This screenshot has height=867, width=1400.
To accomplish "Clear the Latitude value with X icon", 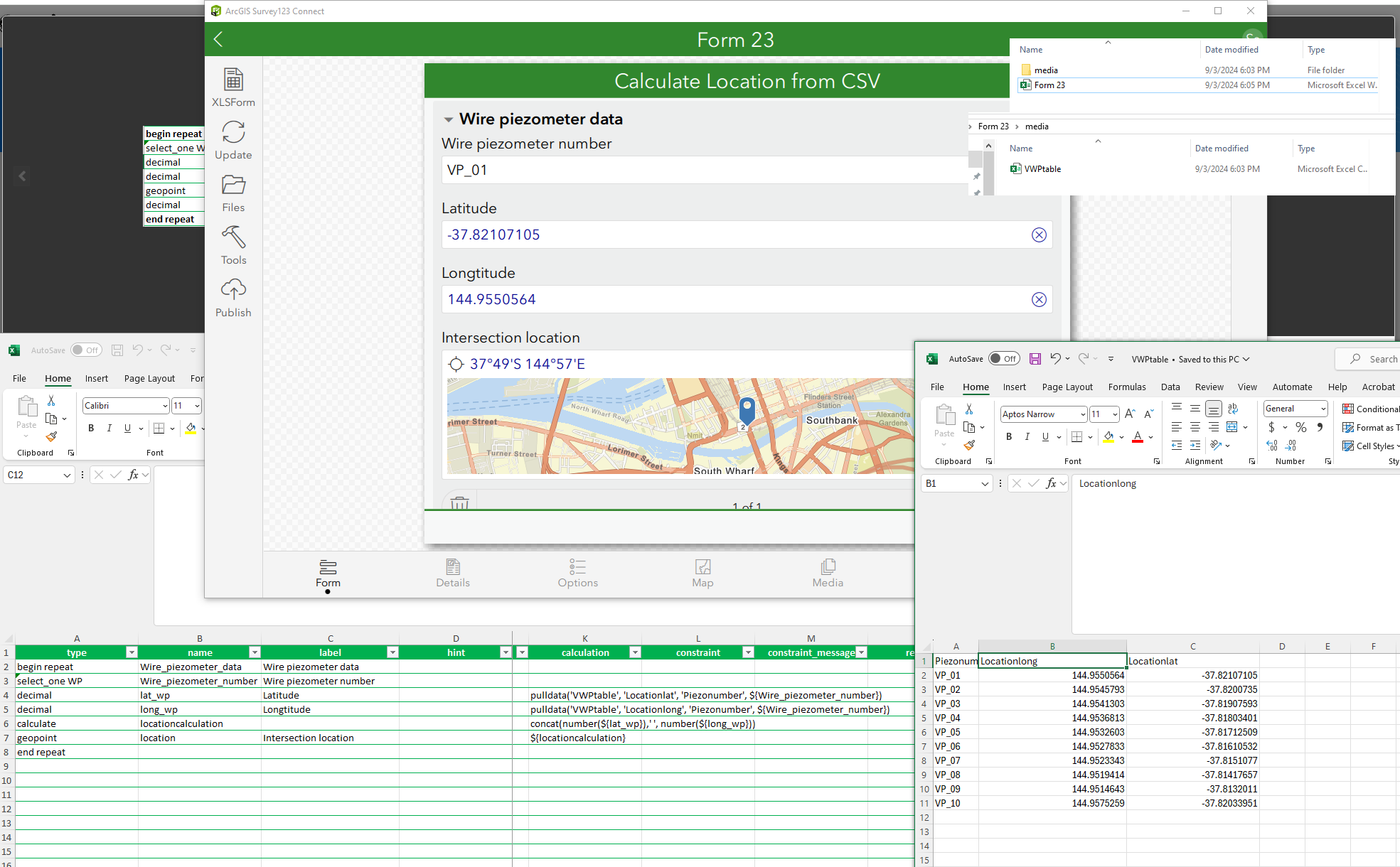I will [x=1039, y=235].
